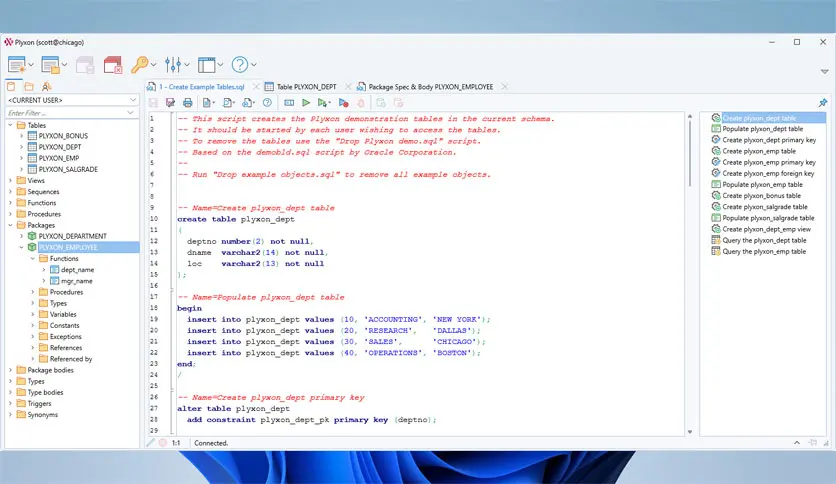Screen dimensions: 836x484
Task: Select the PLYXON_SALGRADE table in tree
Action: coord(68,170)
